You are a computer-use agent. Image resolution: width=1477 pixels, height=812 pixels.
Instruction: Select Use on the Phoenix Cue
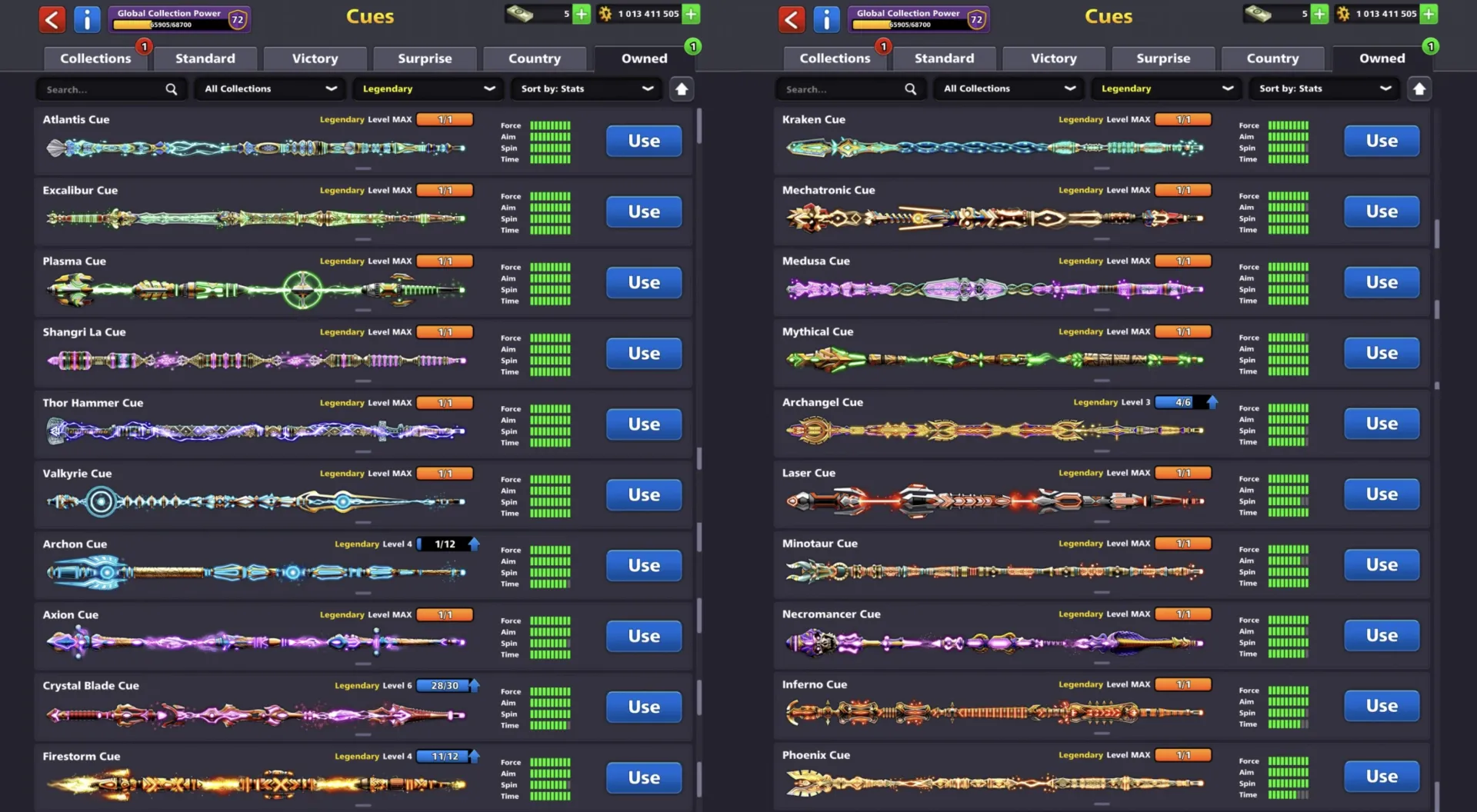(1382, 777)
